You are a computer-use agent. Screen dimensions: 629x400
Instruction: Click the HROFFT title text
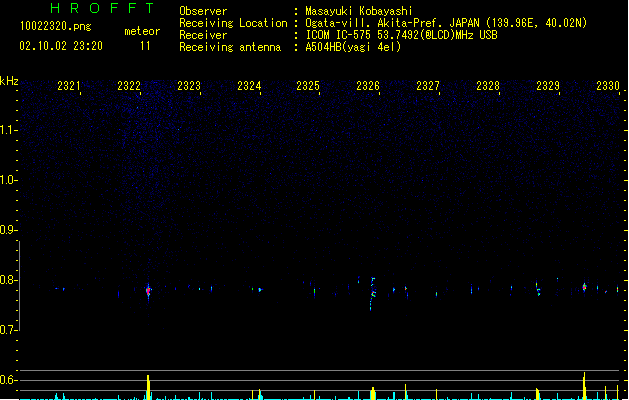click(102, 8)
